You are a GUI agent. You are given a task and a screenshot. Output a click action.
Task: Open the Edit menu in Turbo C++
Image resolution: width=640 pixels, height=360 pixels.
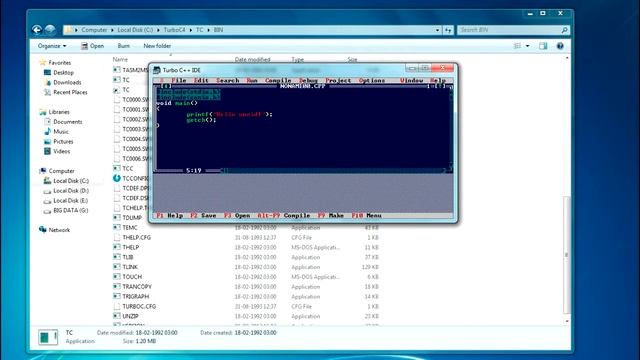point(201,80)
